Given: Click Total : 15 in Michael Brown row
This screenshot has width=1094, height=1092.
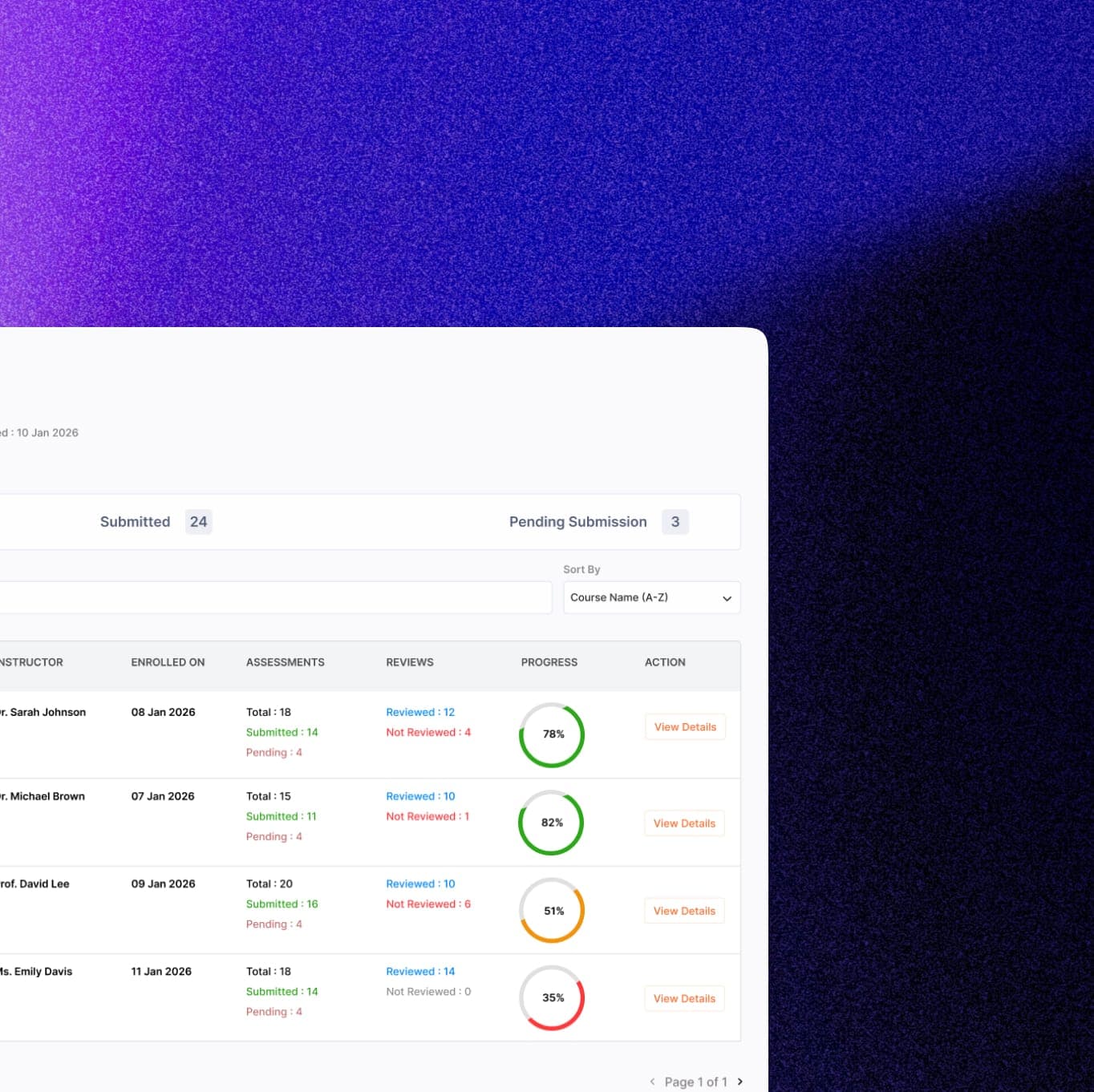Looking at the screenshot, I should (269, 796).
